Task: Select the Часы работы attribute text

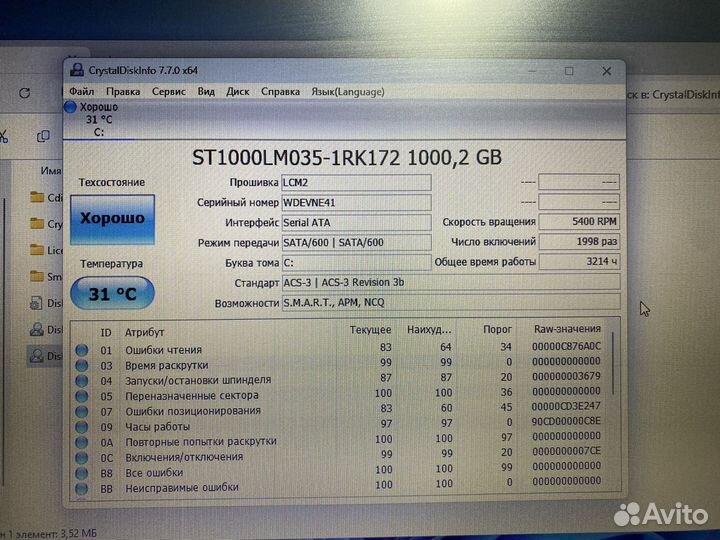Action: (158, 427)
